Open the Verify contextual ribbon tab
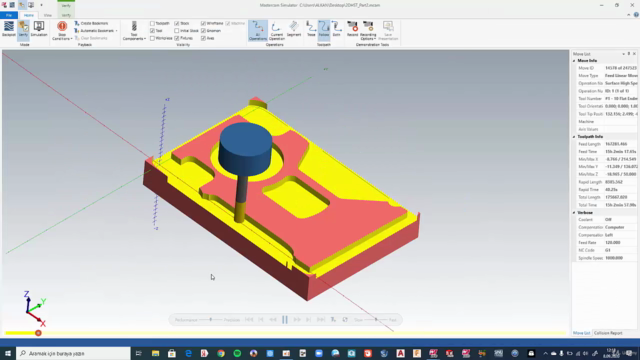The width and height of the screenshot is (640, 360). 66,15
